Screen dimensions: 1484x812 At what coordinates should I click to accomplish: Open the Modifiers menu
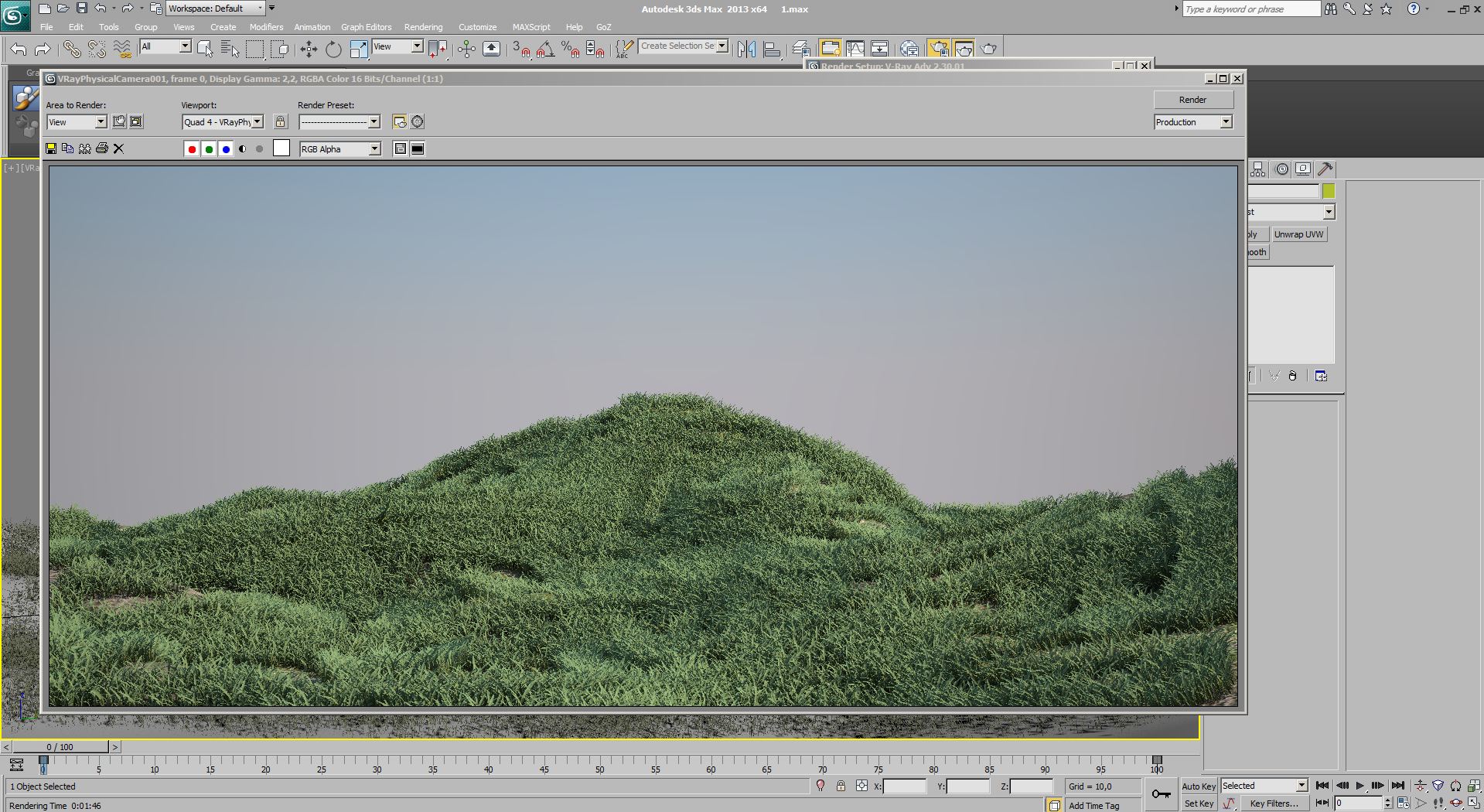(266, 27)
